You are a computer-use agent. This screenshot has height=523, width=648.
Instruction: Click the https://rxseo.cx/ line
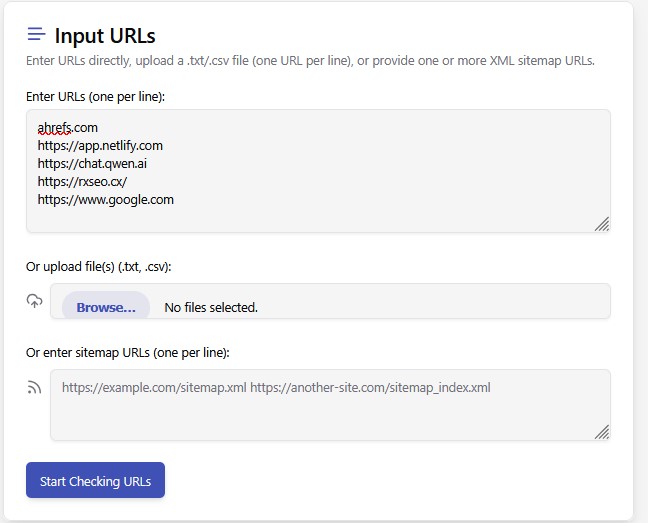[x=82, y=182]
